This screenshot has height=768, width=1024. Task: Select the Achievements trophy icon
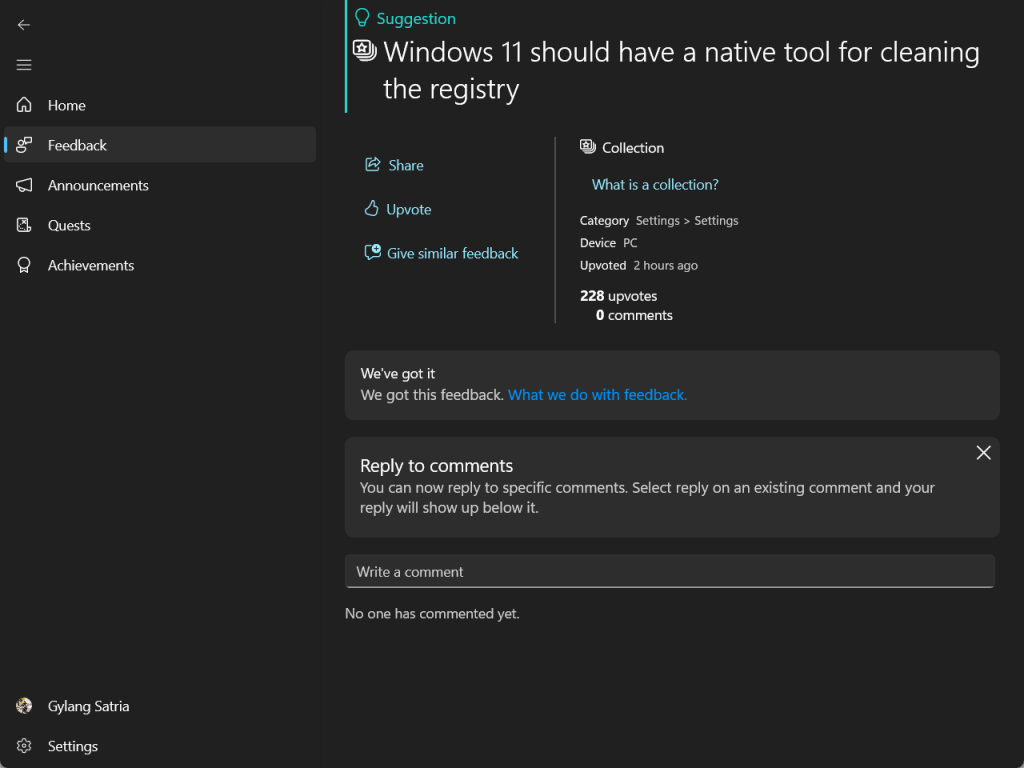23,265
